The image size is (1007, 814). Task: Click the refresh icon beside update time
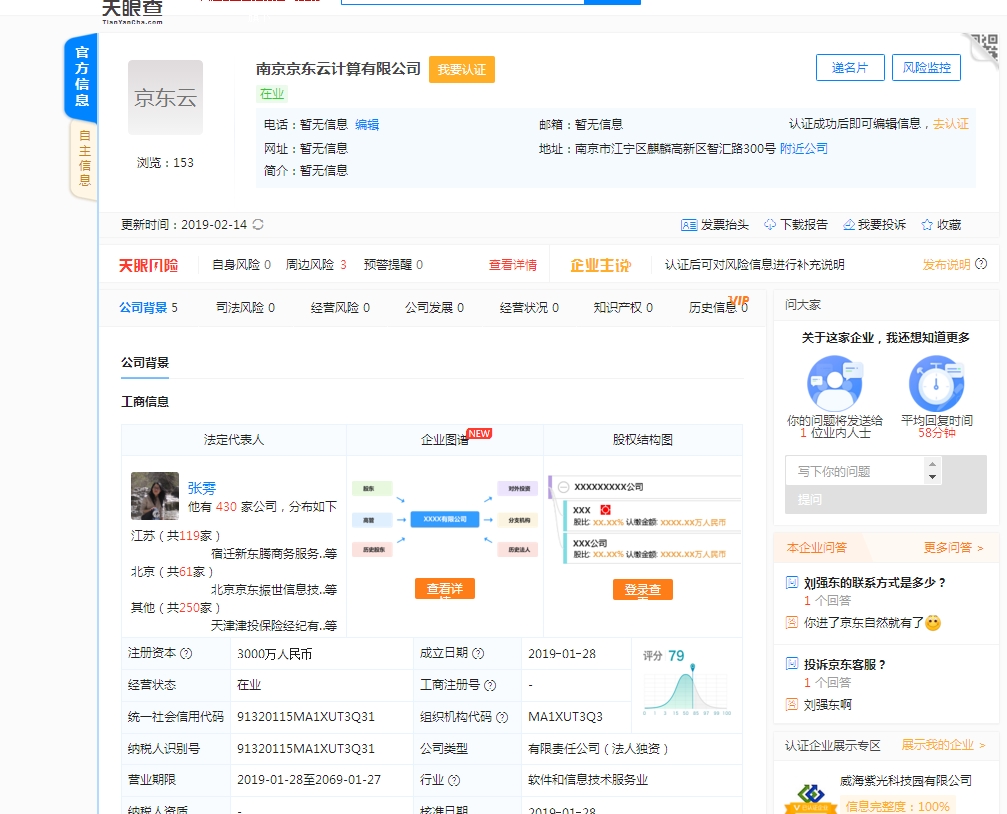pos(259,225)
